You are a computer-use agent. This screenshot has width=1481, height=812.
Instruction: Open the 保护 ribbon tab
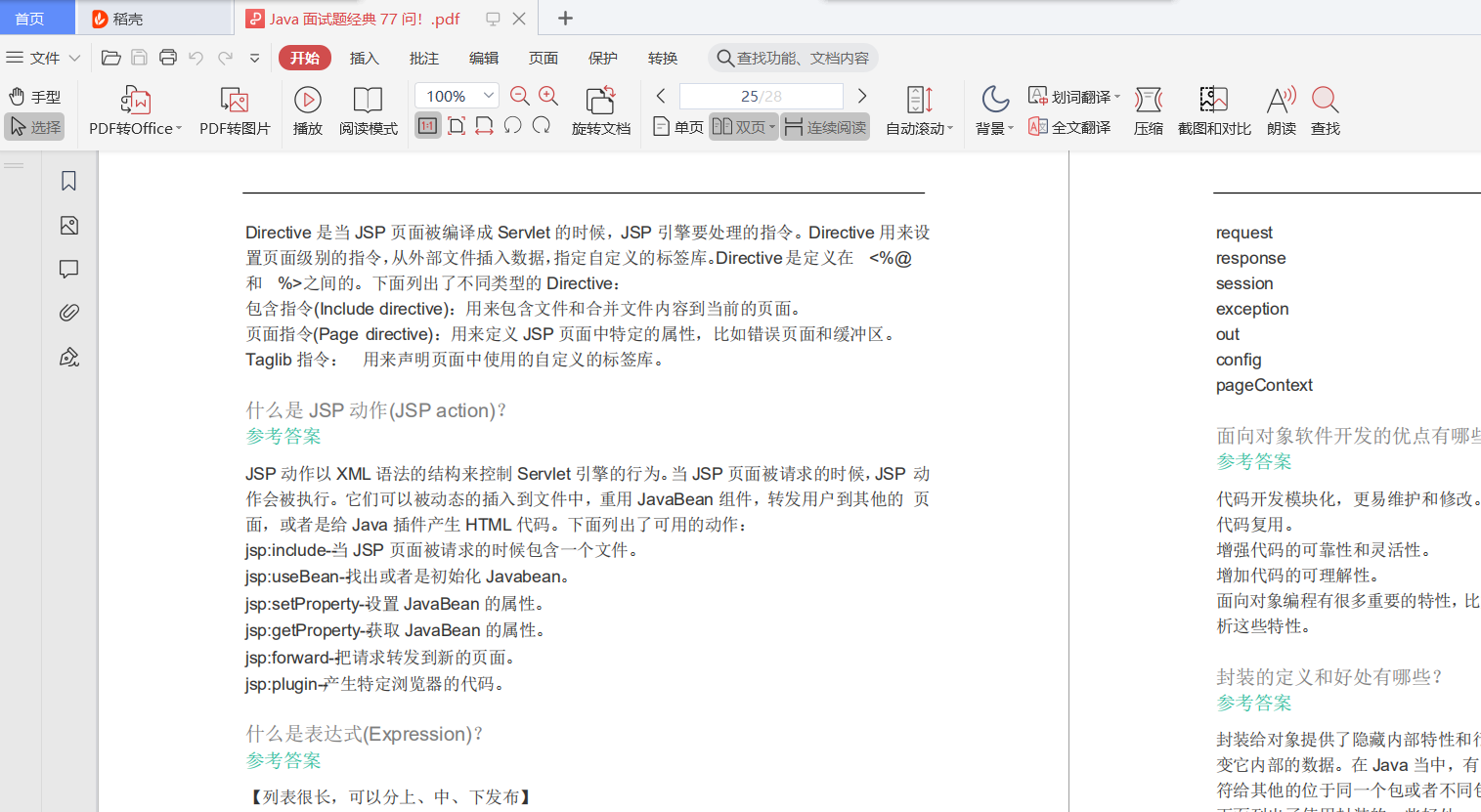pyautogui.click(x=603, y=58)
